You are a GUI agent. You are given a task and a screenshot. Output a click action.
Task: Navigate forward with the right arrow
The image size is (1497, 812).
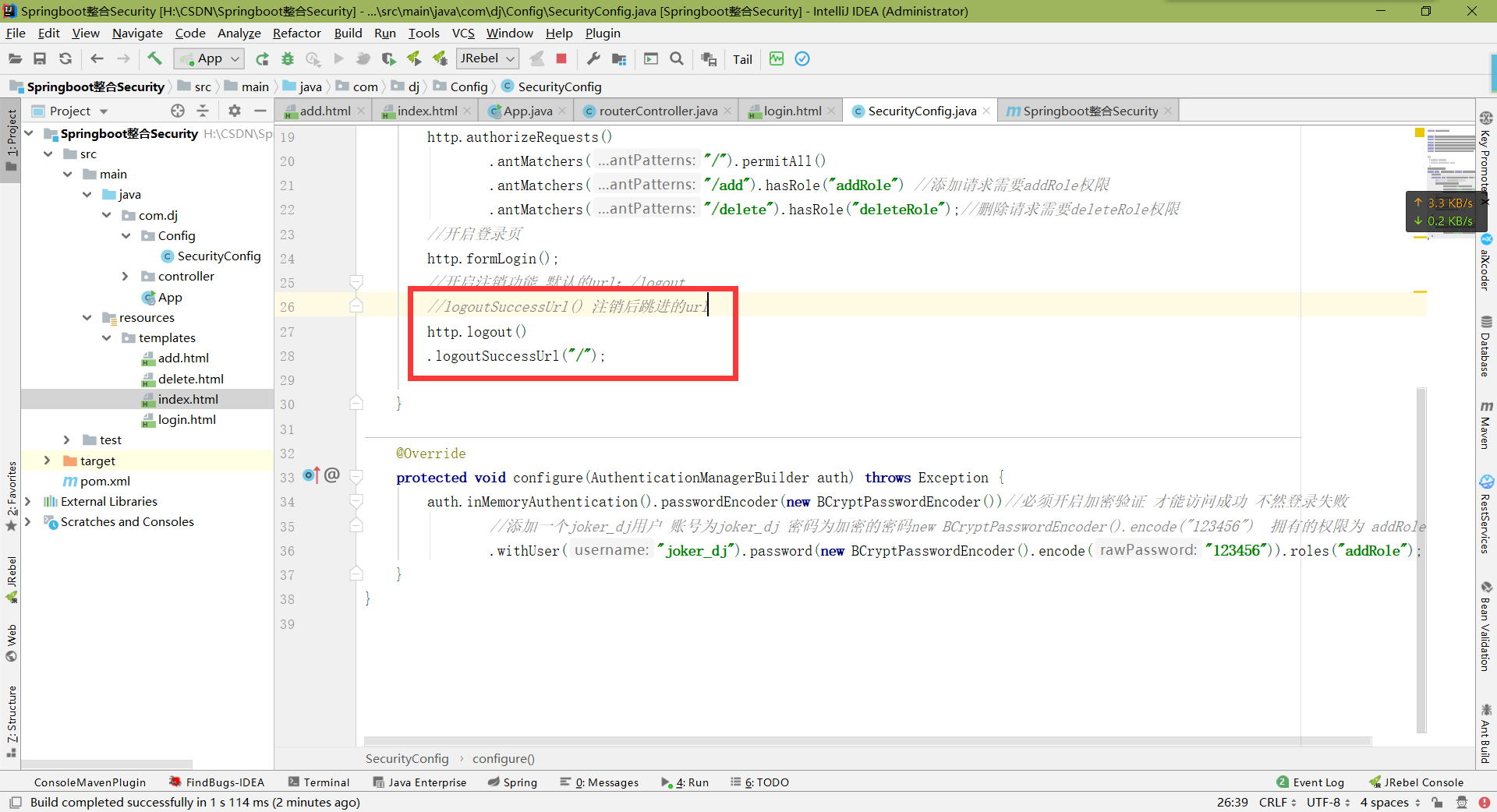pyautogui.click(x=123, y=58)
